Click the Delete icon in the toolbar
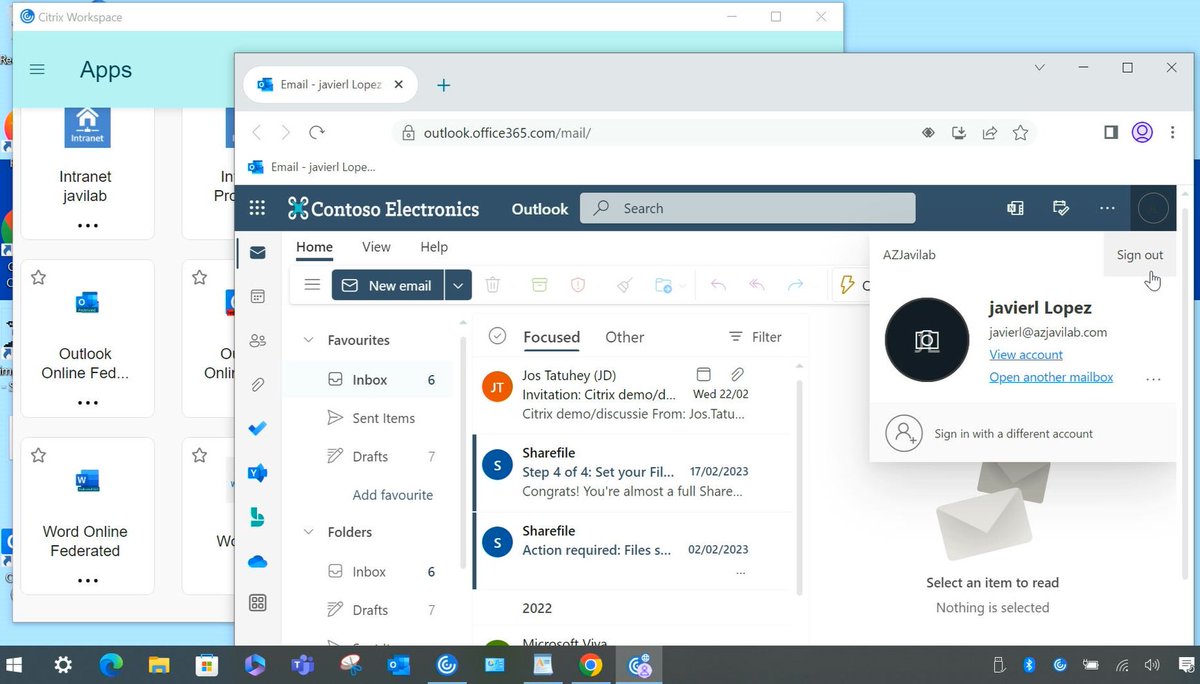1200x684 pixels. tap(493, 285)
